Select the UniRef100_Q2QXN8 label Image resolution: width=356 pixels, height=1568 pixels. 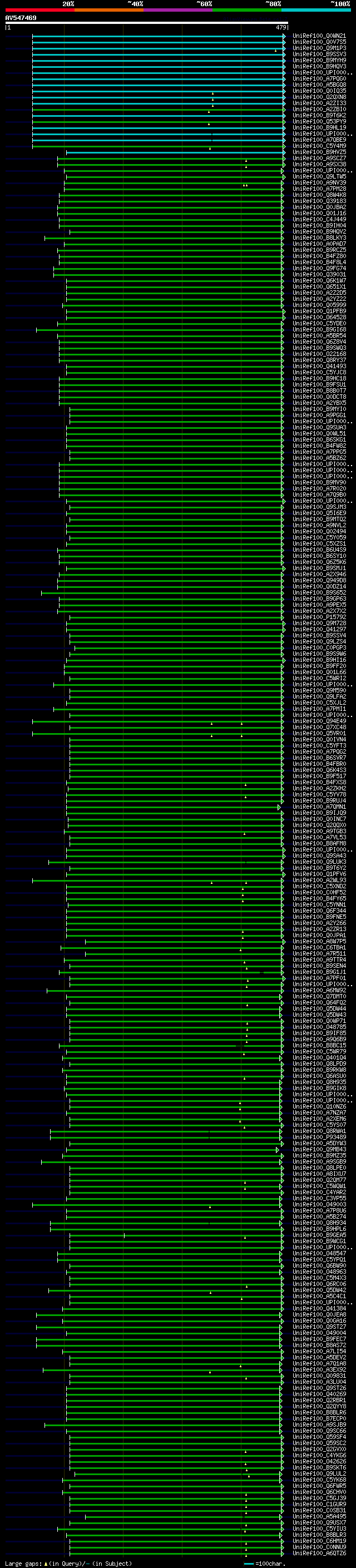pyautogui.click(x=319, y=97)
